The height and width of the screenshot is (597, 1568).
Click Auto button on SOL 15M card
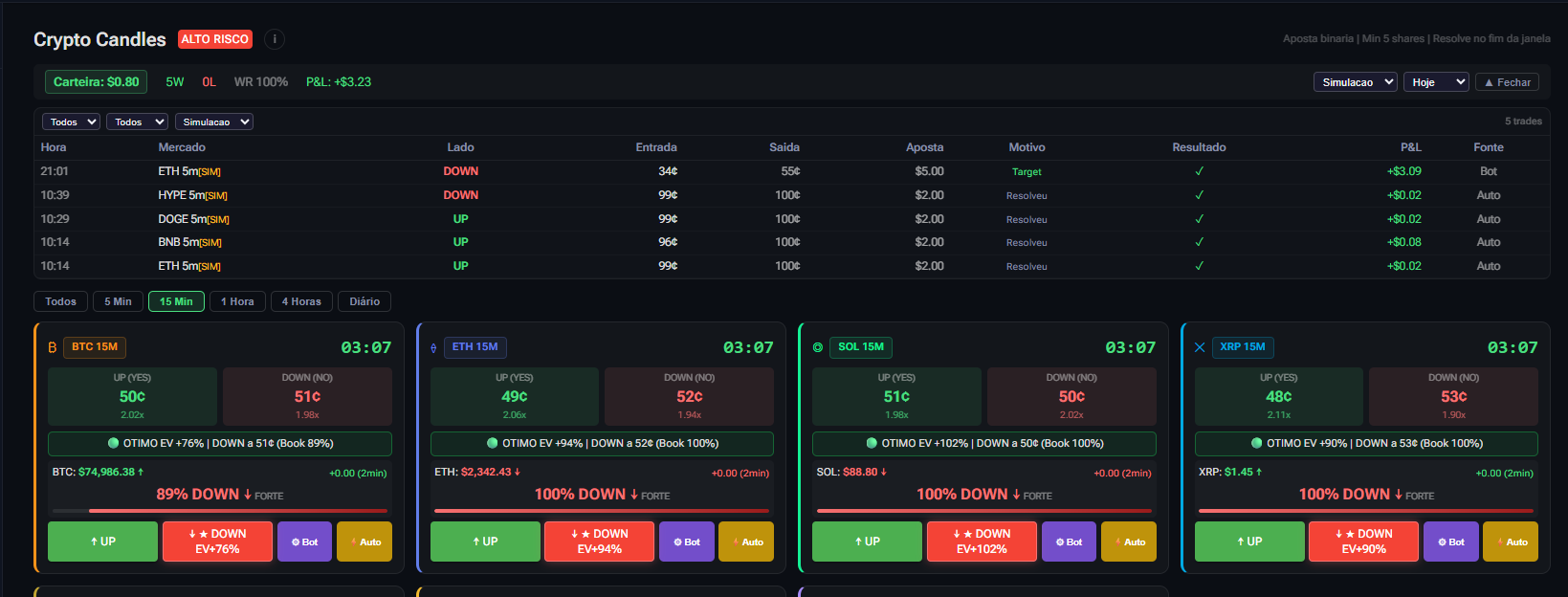pyautogui.click(x=1129, y=542)
